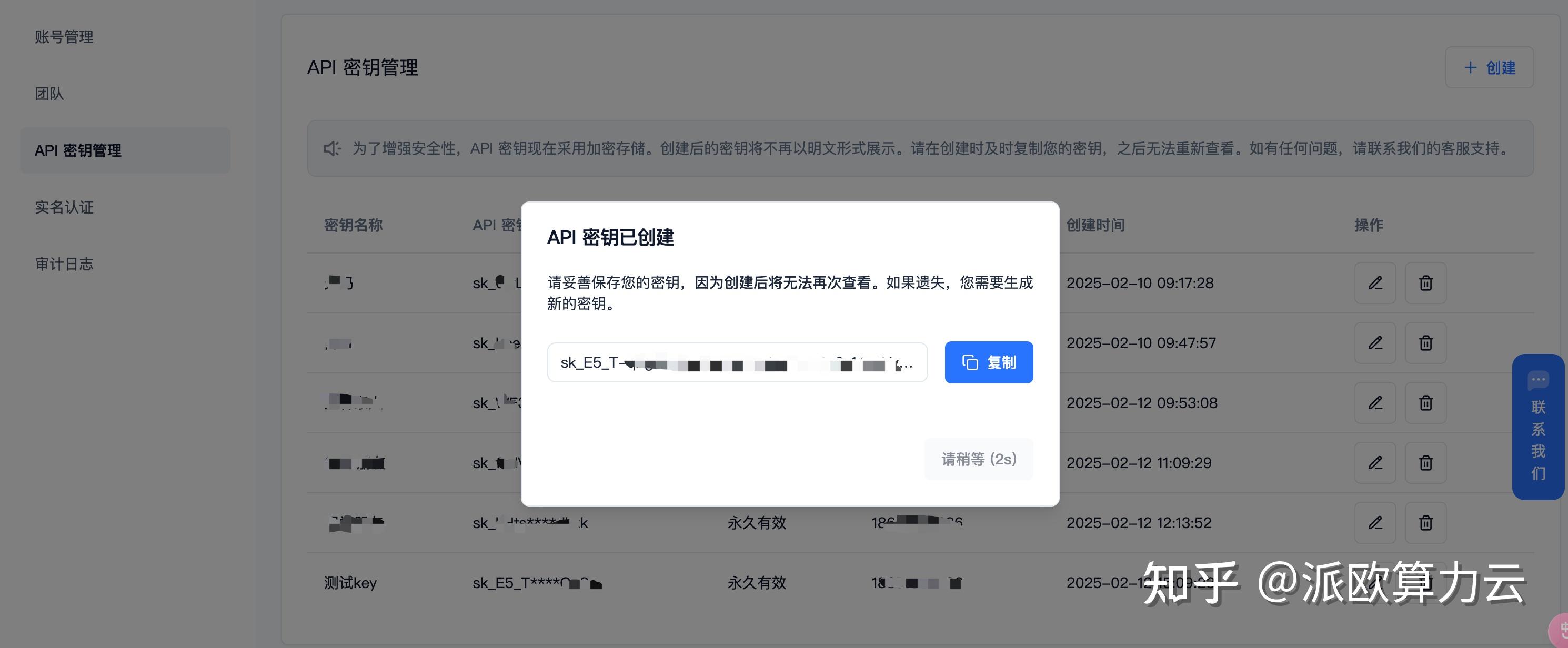Click the delete icon on the 2025-02-12 12:13:52 row

tap(1425, 523)
